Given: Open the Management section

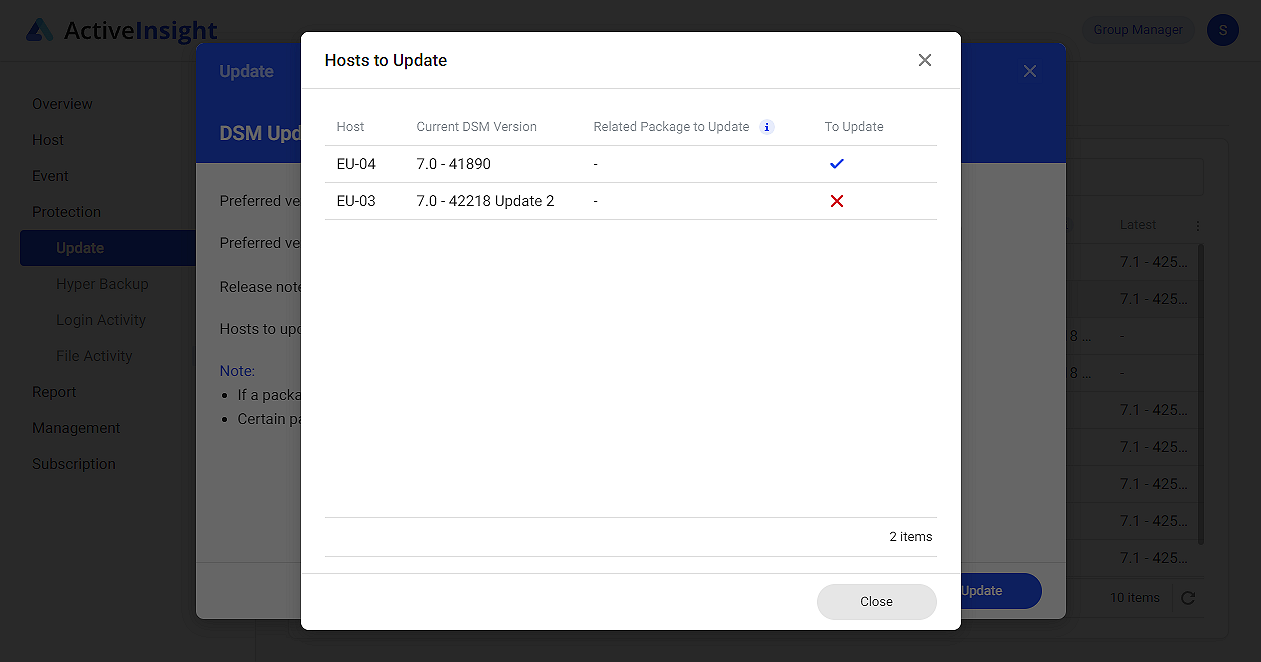Looking at the screenshot, I should point(76,427).
